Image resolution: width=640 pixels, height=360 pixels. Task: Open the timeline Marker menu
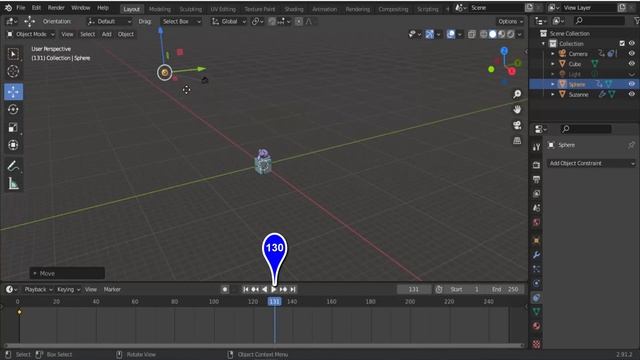click(112, 289)
